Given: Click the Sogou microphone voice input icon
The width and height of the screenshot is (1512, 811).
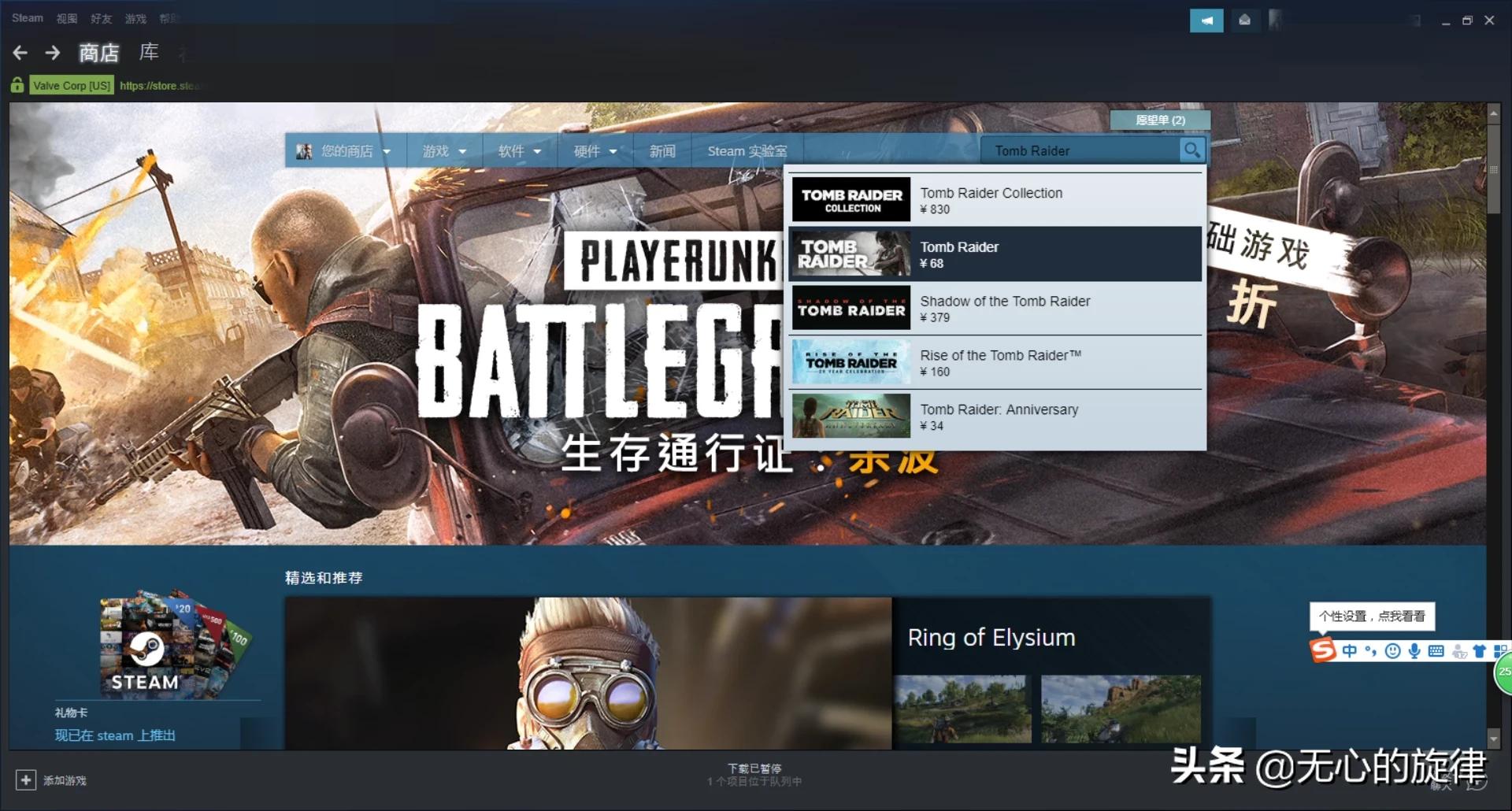Looking at the screenshot, I should click(1414, 650).
